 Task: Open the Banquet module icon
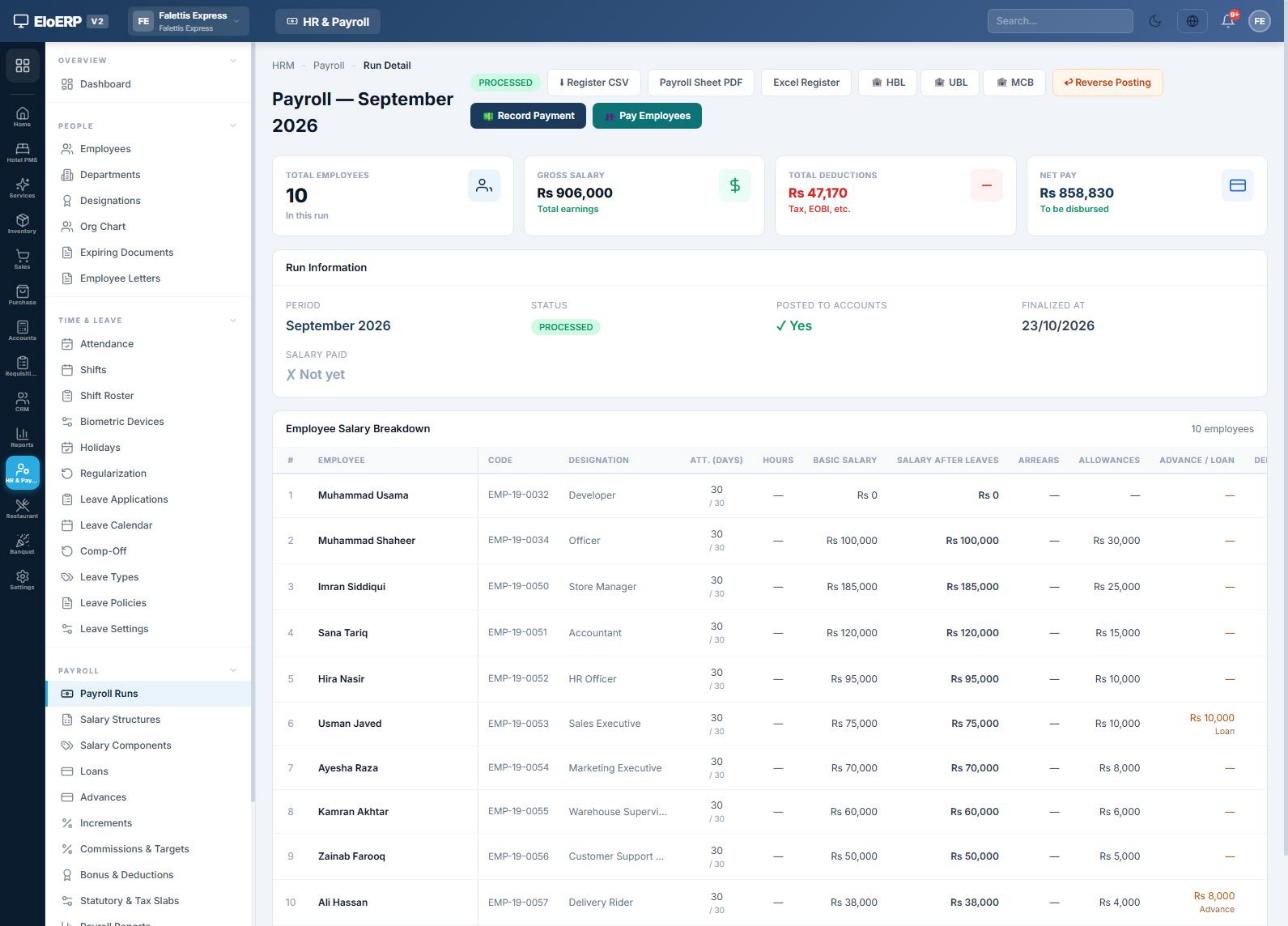[x=22, y=545]
